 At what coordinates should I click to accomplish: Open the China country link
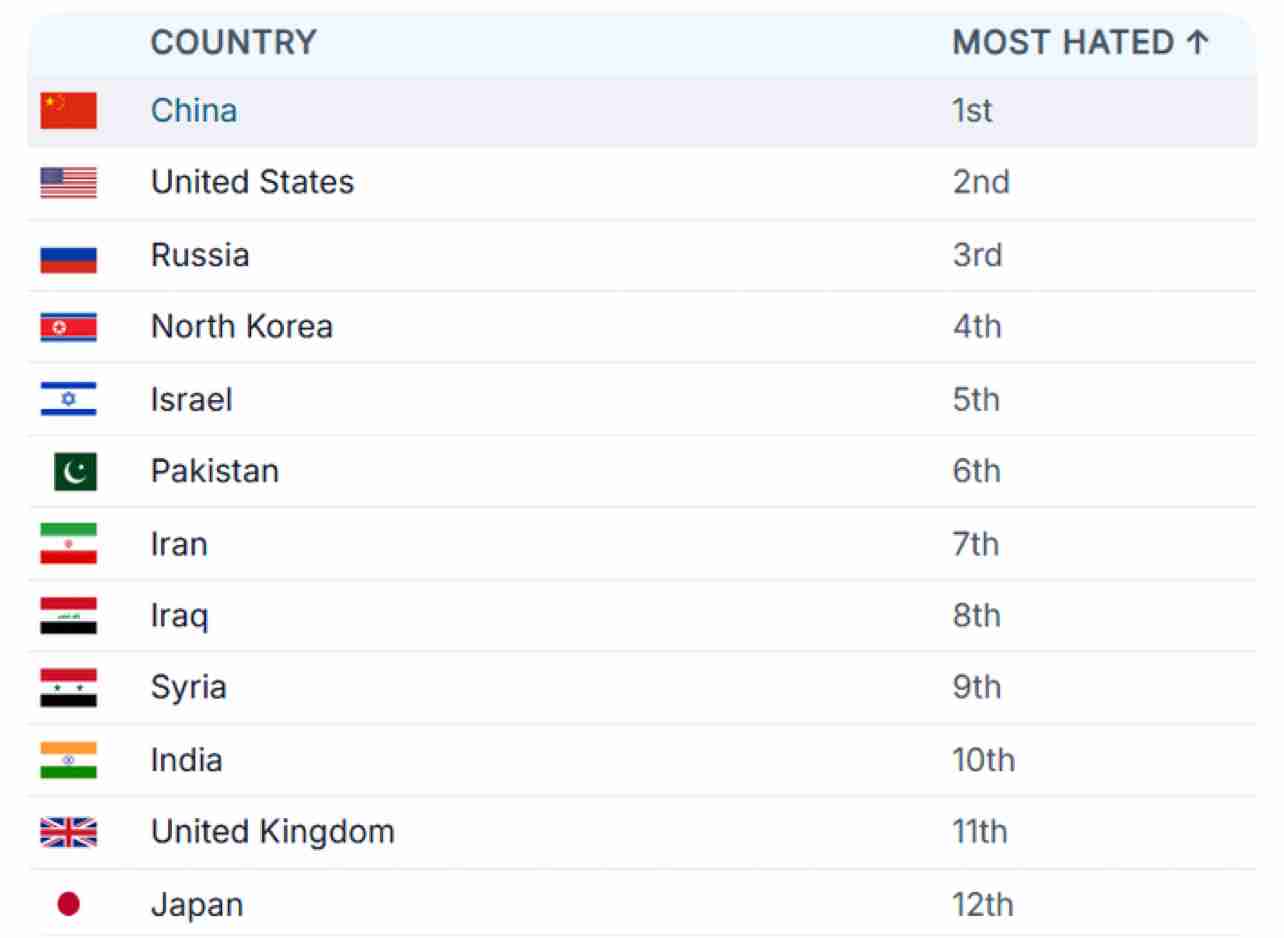pos(194,110)
